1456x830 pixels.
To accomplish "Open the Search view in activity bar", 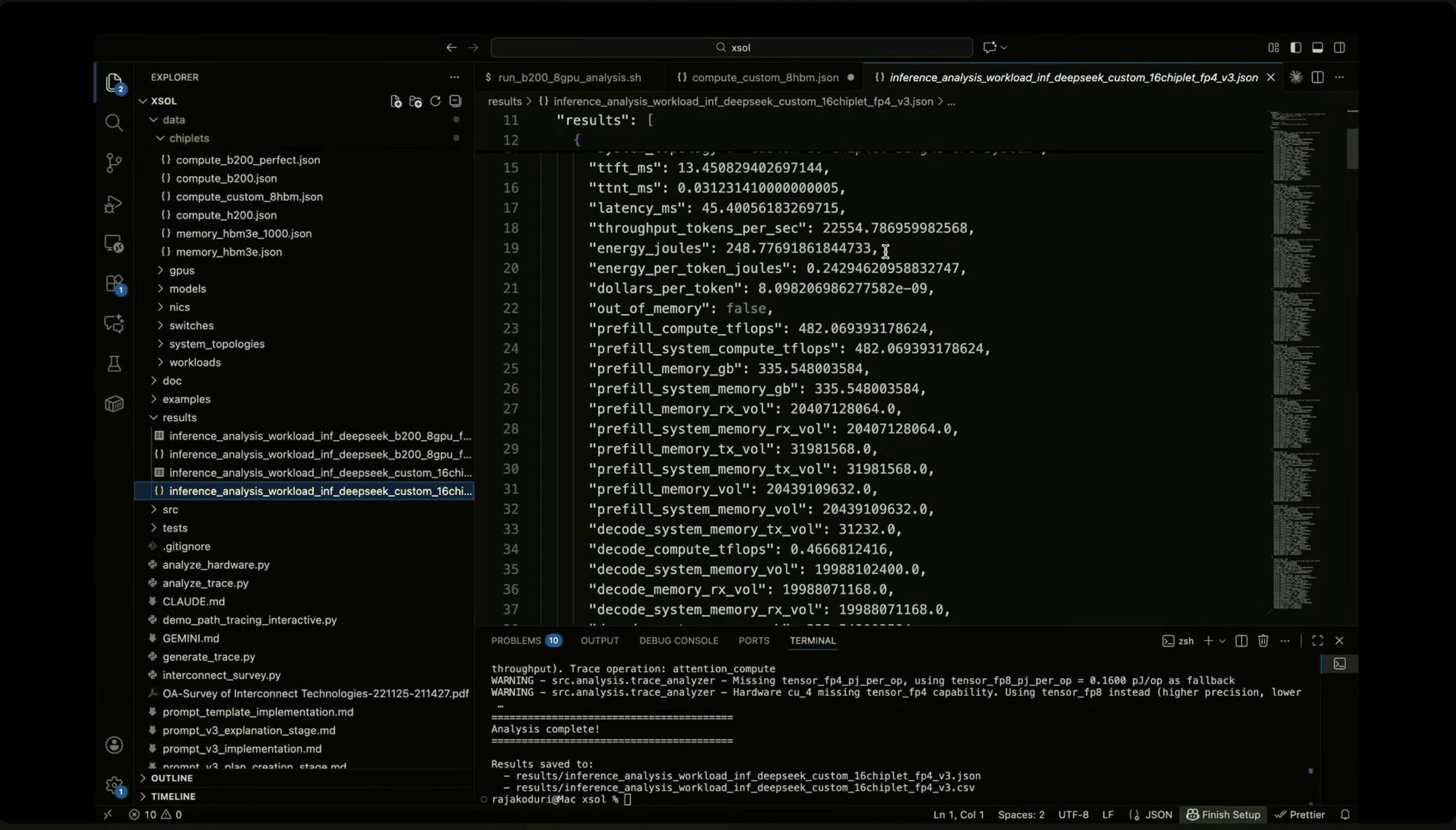I will pos(114,122).
